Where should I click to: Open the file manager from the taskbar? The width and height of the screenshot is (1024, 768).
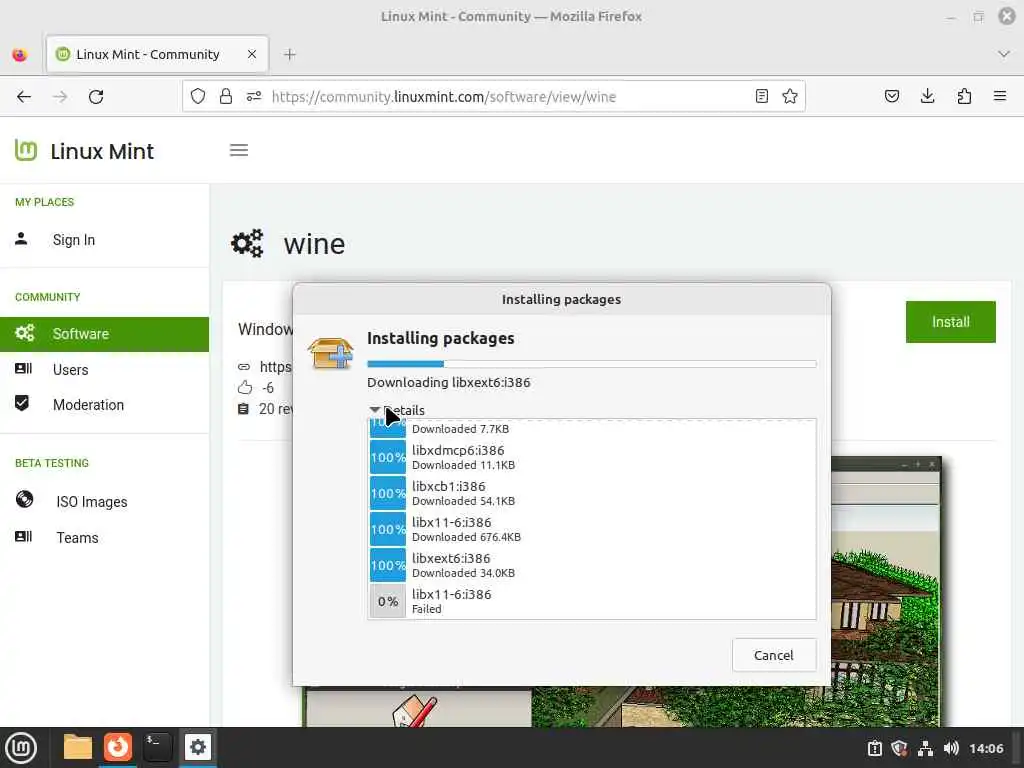78,747
